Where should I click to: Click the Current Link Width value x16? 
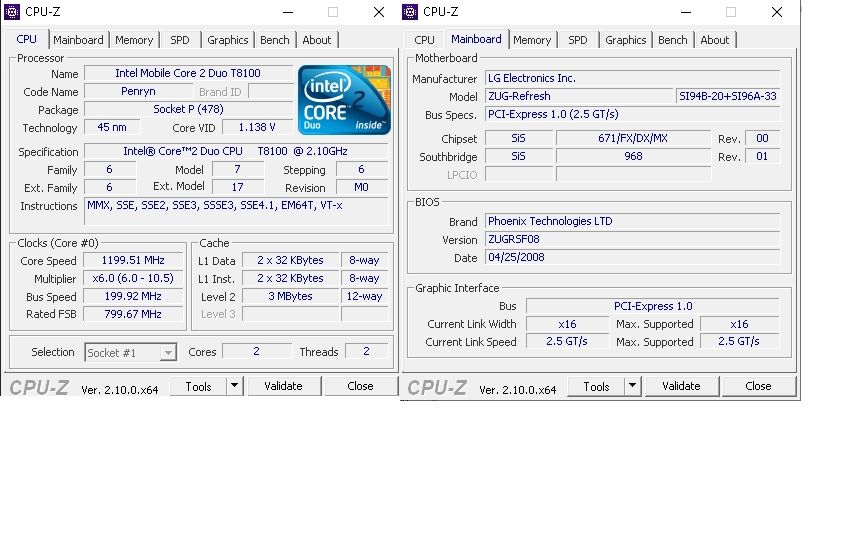567,324
